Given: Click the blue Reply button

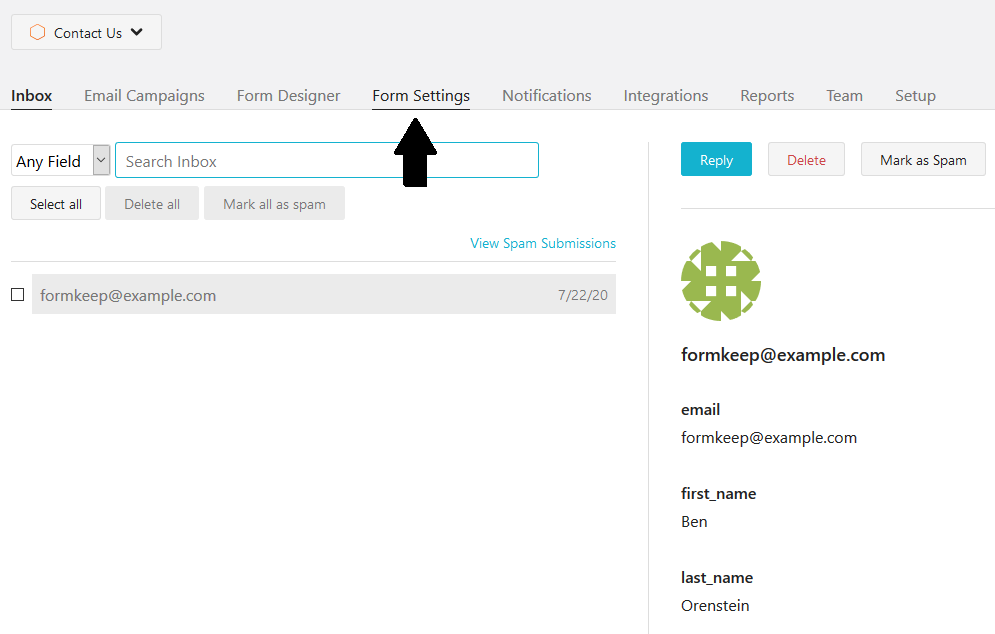Looking at the screenshot, I should [716, 160].
